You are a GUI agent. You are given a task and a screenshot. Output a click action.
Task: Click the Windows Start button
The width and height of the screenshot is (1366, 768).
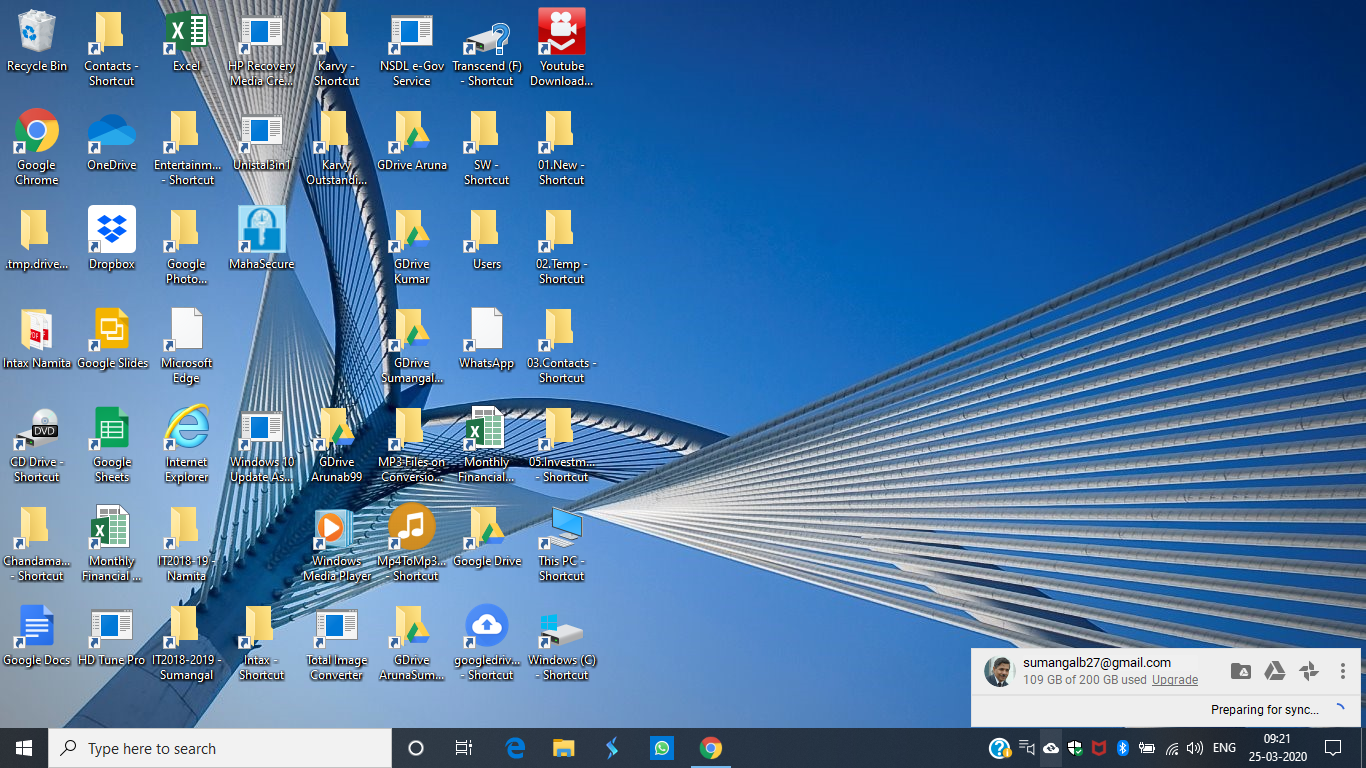pyautogui.click(x=24, y=748)
